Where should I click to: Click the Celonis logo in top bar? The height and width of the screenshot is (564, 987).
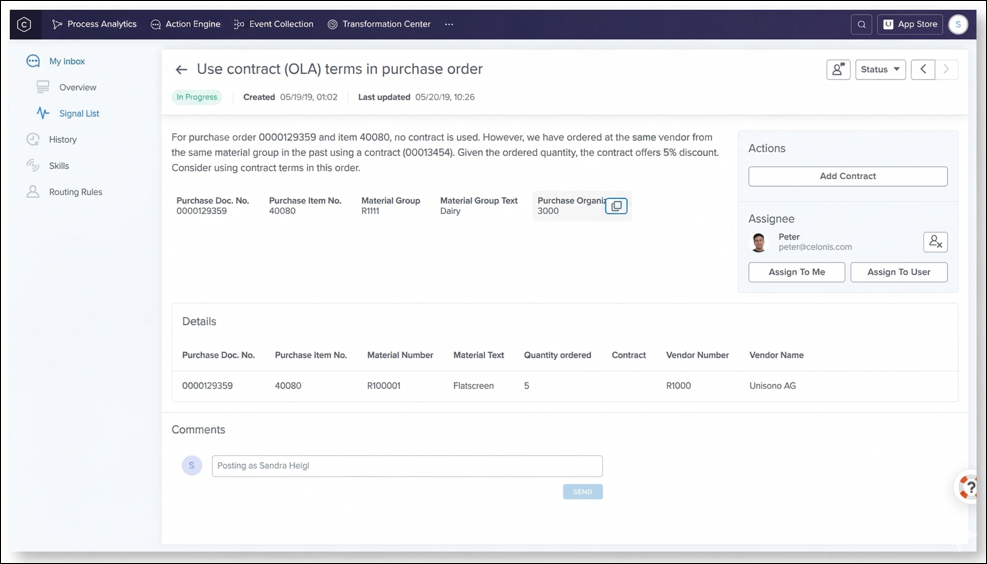(24, 25)
